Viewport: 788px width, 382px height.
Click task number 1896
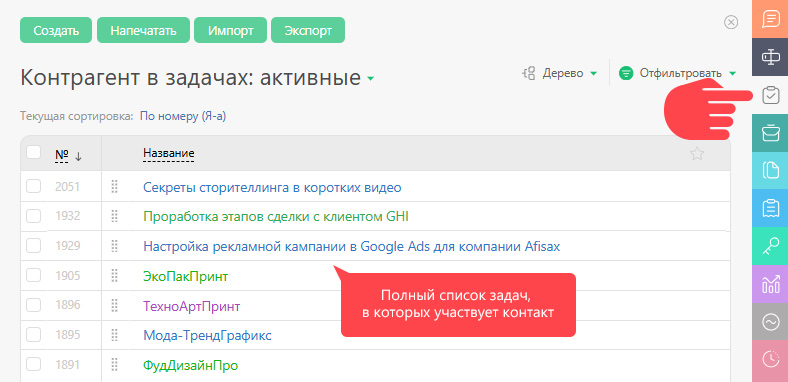coord(67,306)
